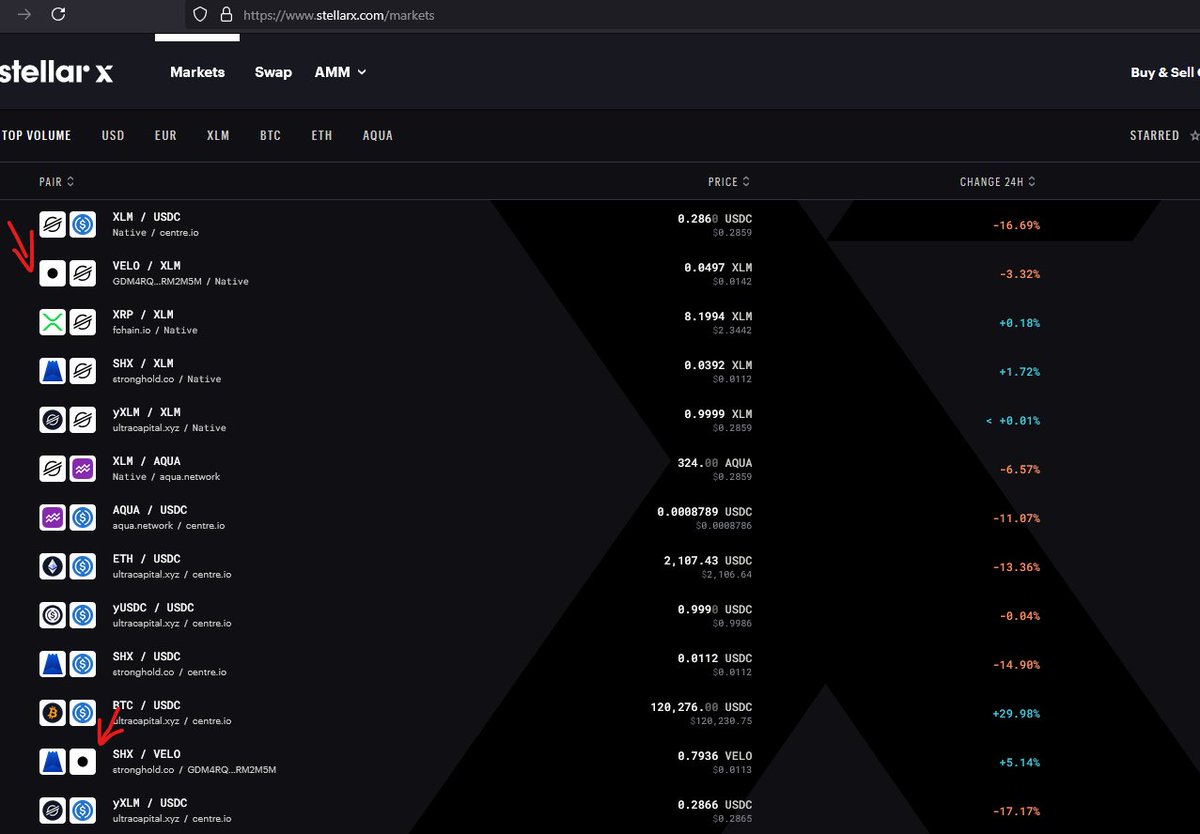
Task: Click the yXLM icon in yXLM / USDC row
Action: 52,811
